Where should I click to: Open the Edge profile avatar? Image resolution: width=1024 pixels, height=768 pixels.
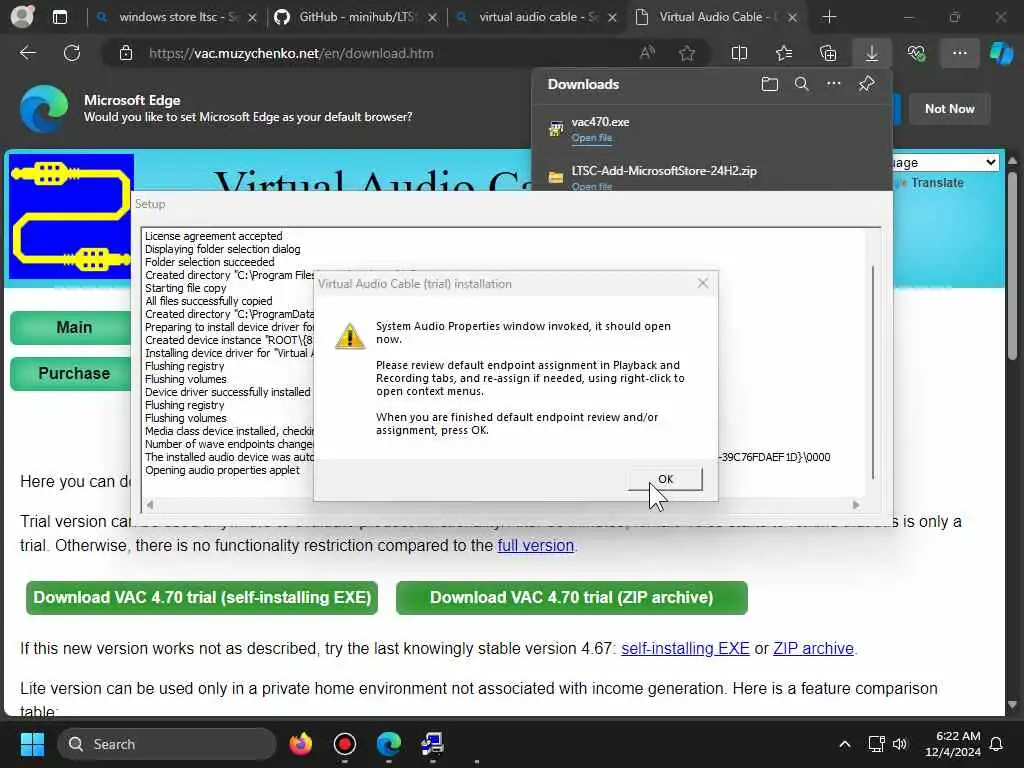tap(22, 16)
